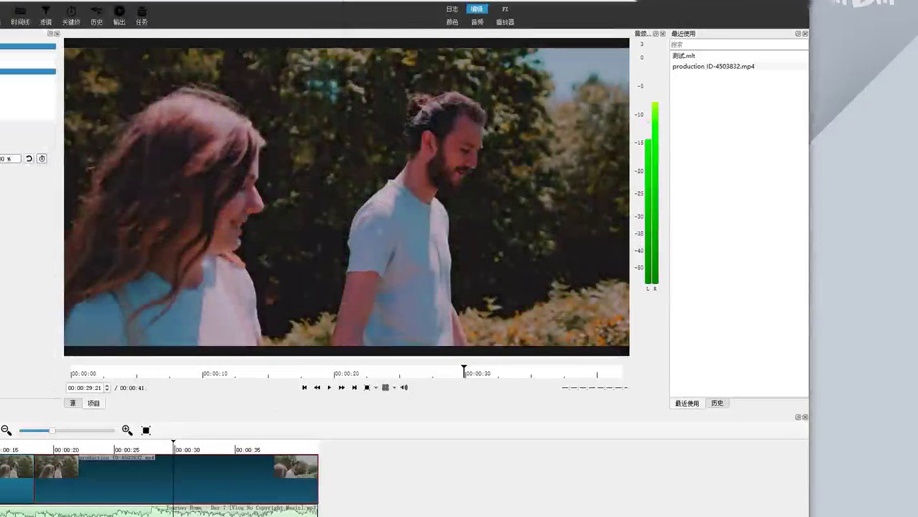This screenshot has height=517, width=918.
Task: Open the History (历史) toolbar icon
Action: (x=97, y=15)
